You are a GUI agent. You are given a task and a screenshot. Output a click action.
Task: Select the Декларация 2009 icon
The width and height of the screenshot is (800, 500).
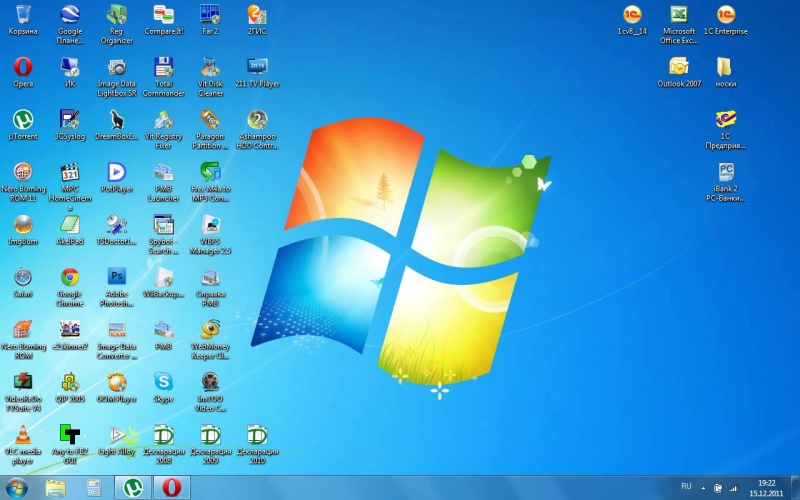[210, 435]
